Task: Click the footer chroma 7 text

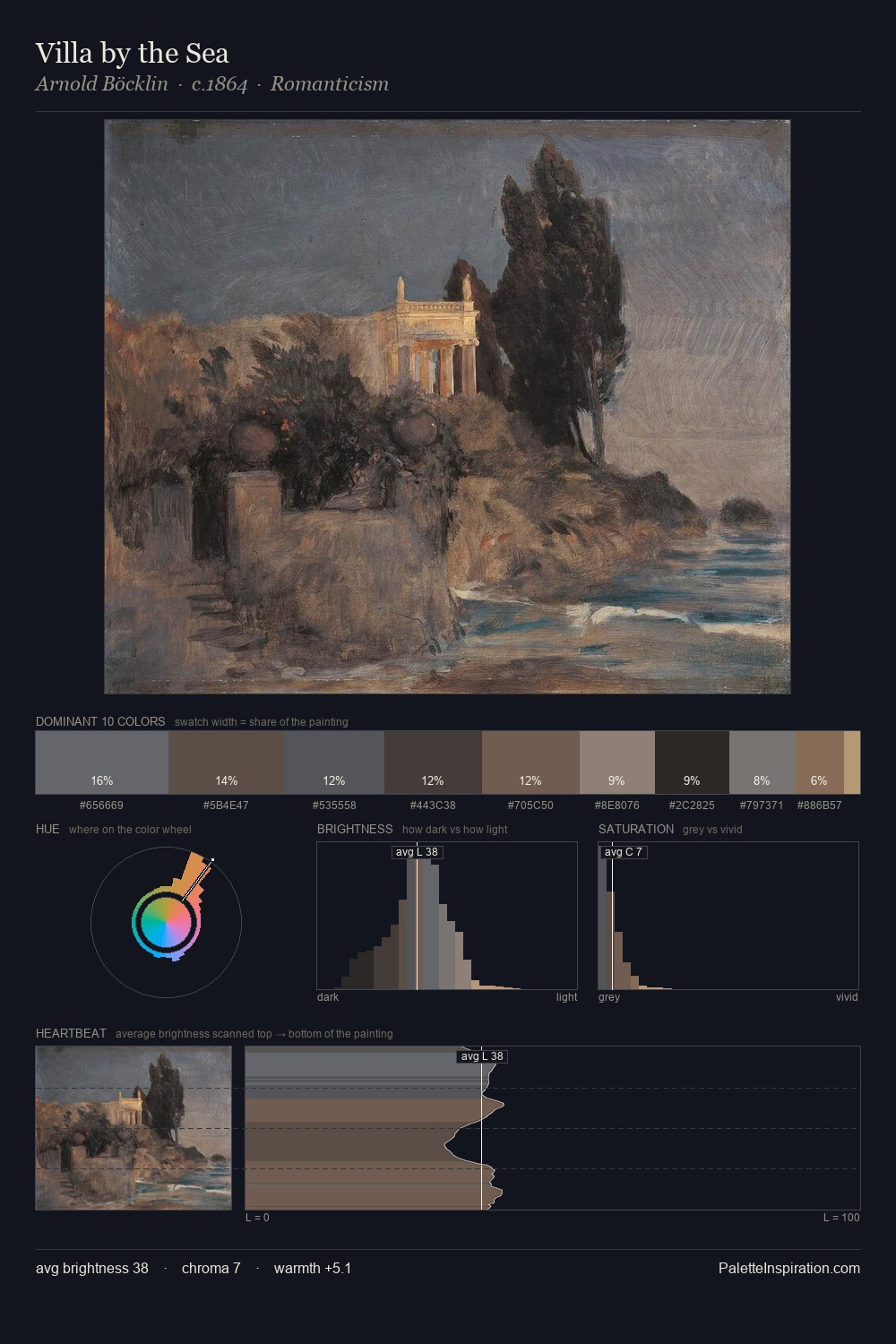Action: pos(211,1268)
